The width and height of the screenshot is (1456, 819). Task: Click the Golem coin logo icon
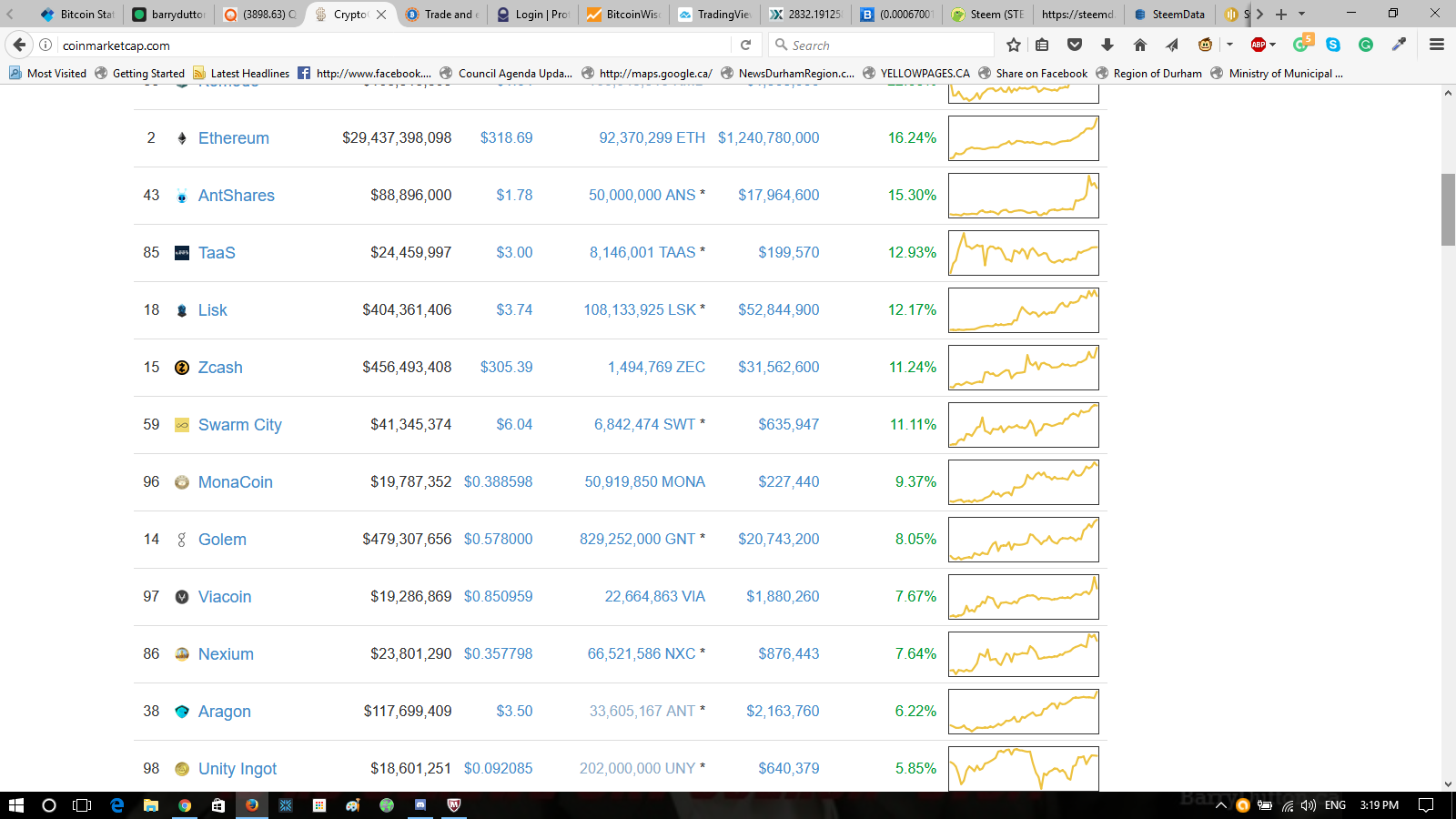click(182, 540)
